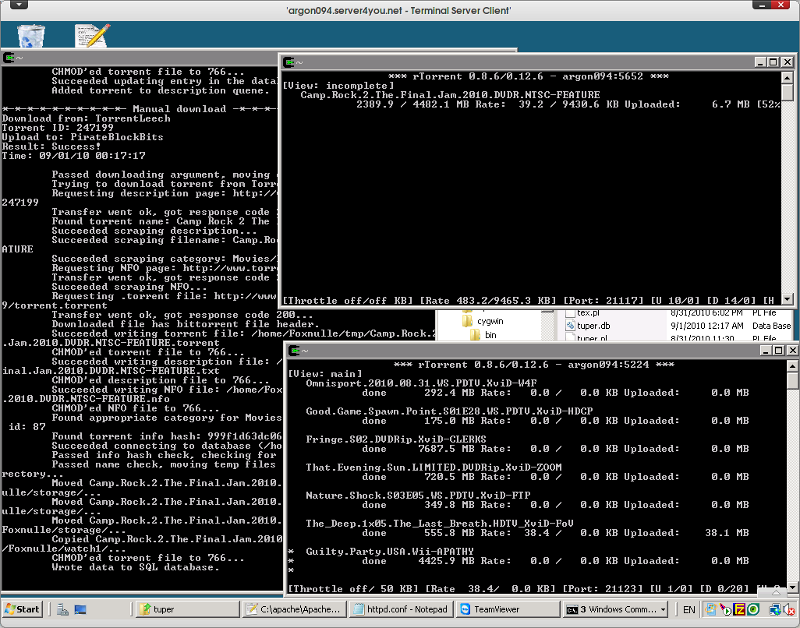Maximize the argon094:5652 rTorrent window
The width and height of the screenshot is (800, 628).
773,62
